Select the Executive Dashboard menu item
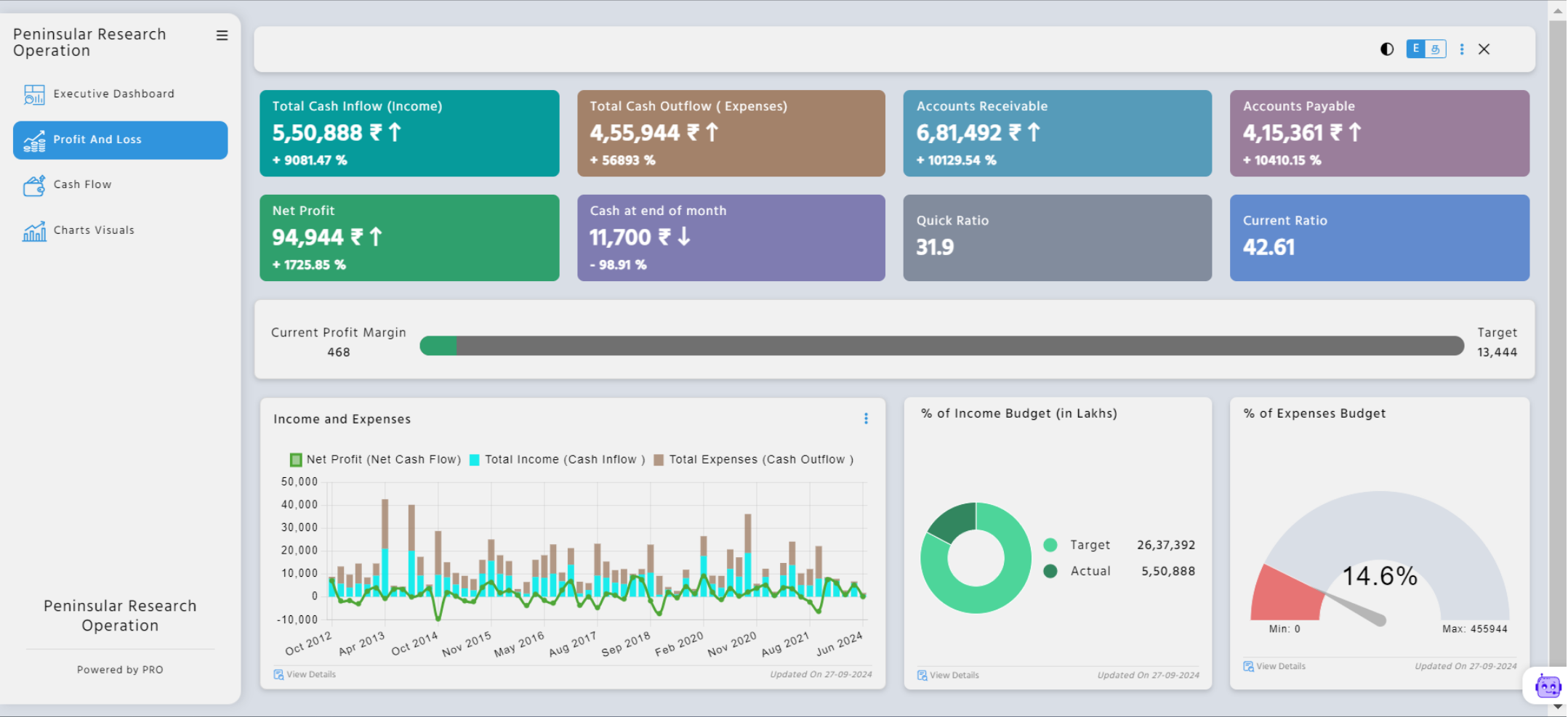Screen dimensions: 1568x717 click(113, 94)
